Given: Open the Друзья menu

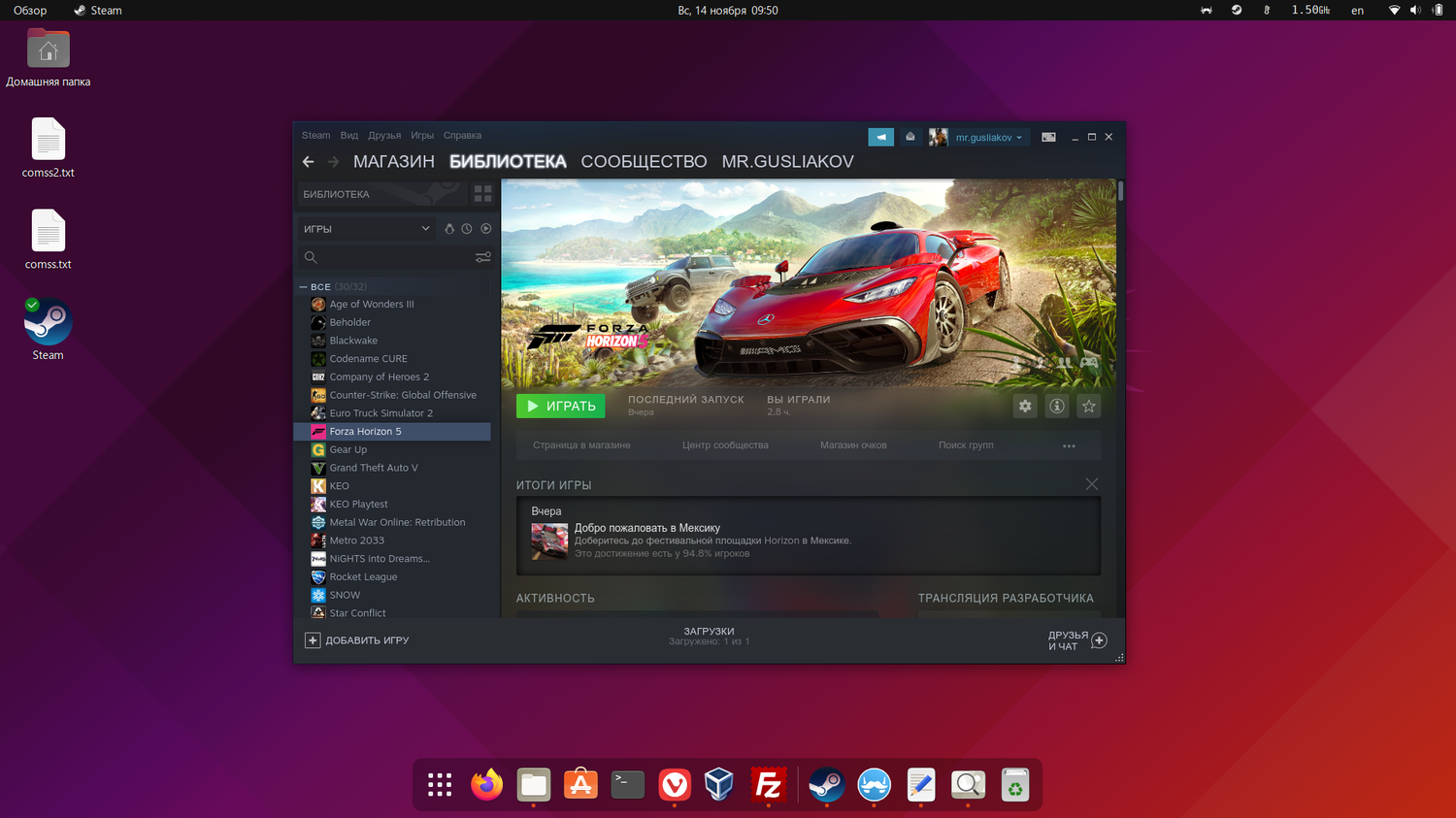Looking at the screenshot, I should tap(384, 136).
